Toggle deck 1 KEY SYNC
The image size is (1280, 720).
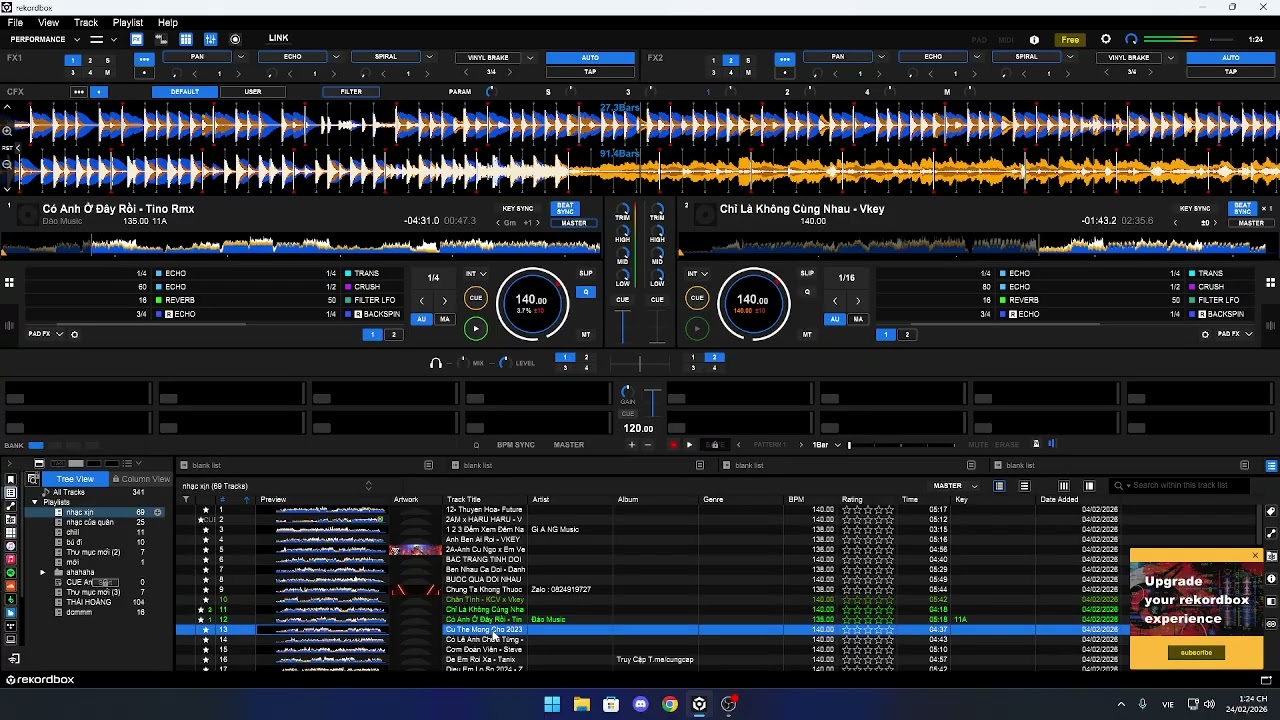click(x=518, y=209)
